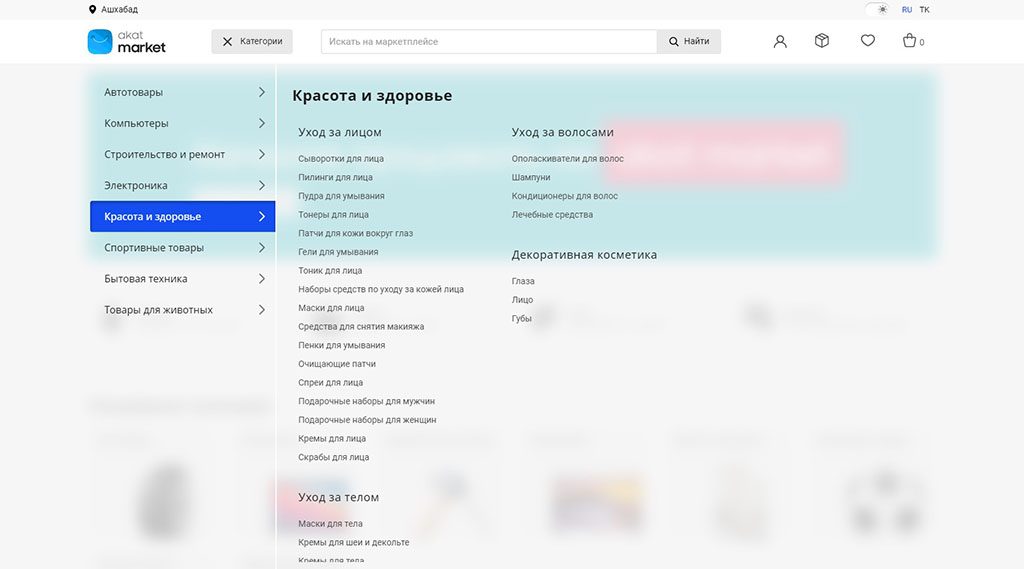Screen dimensions: 1024x569
Task: Open Ополаскиватели для волос
Action: 568,159
